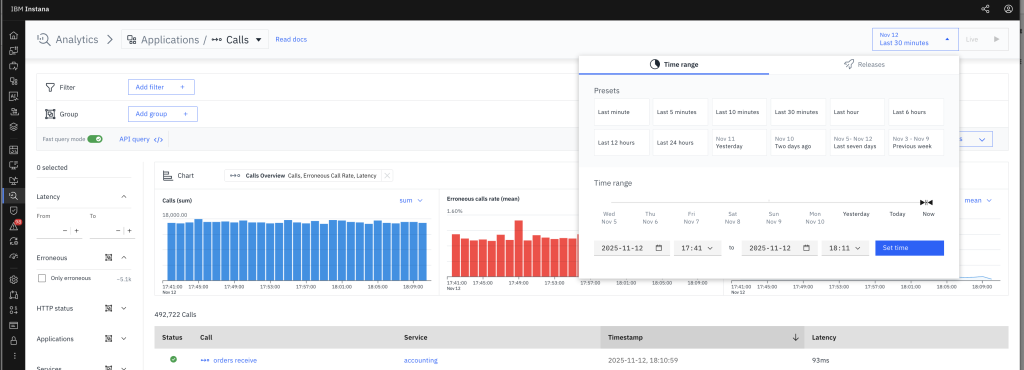Viewport: 1024px width, 370px height.
Task: Click the Latency To minus stepper
Action: 118,230
